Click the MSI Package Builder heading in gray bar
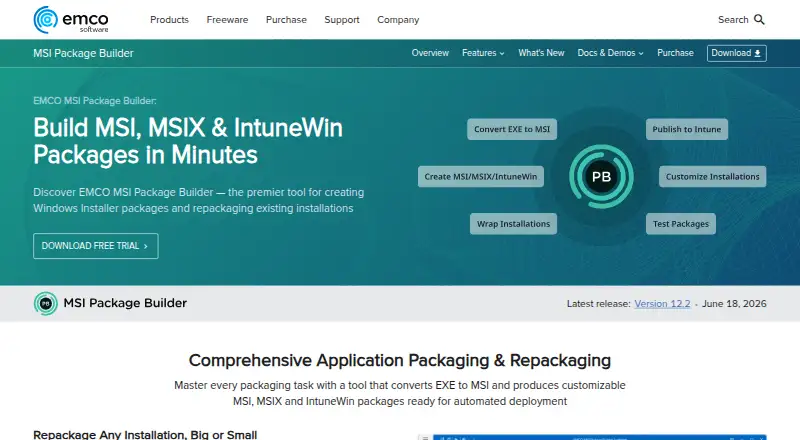 pos(125,303)
